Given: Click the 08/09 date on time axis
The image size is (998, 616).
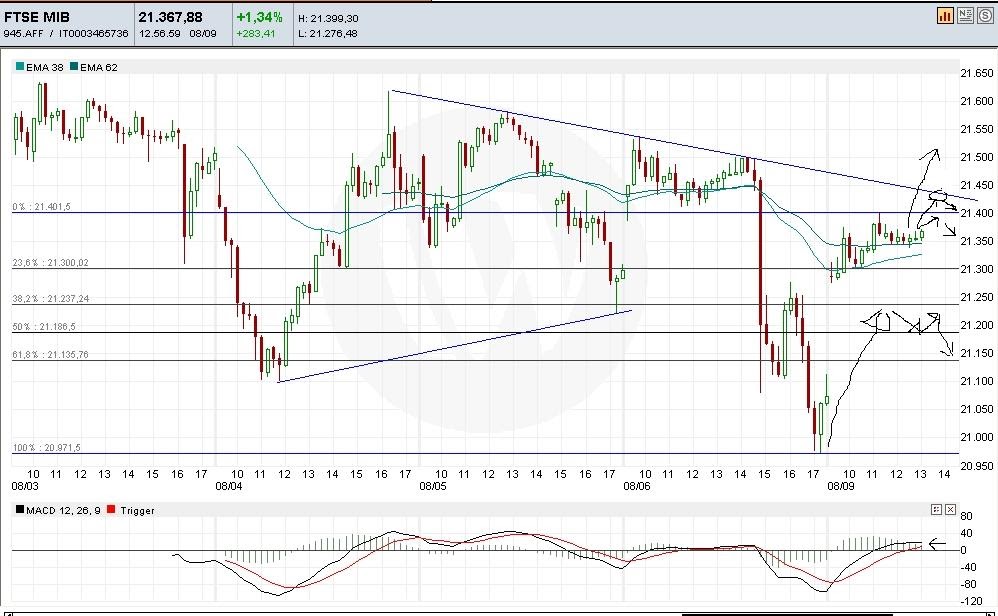Looking at the screenshot, I should tap(841, 486).
